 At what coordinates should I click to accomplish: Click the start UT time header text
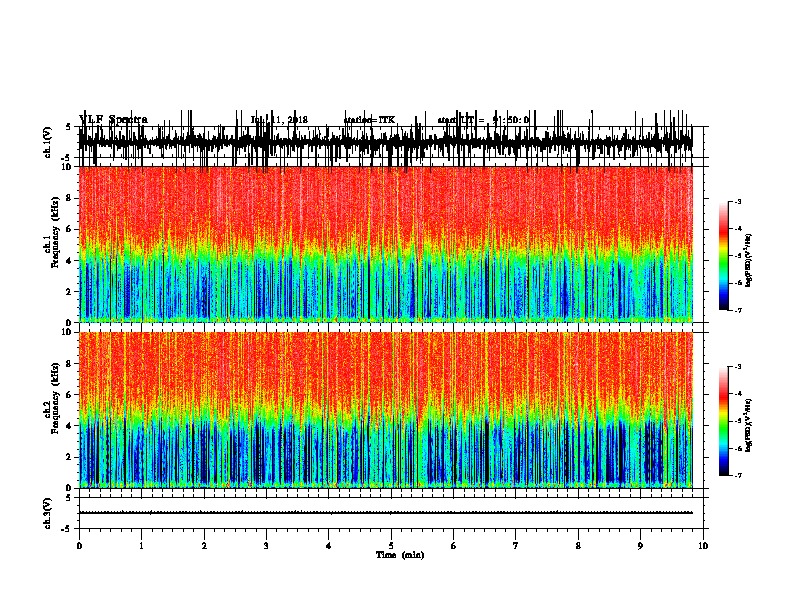click(x=483, y=120)
